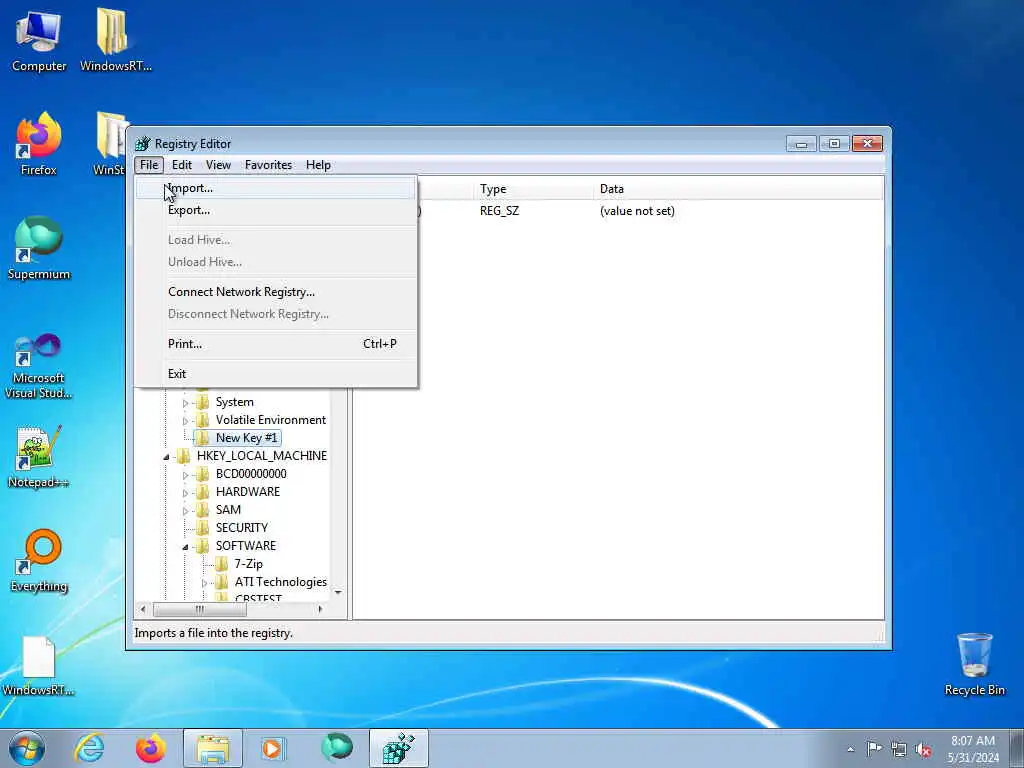Select Connect Network Registry...

tap(275, 292)
